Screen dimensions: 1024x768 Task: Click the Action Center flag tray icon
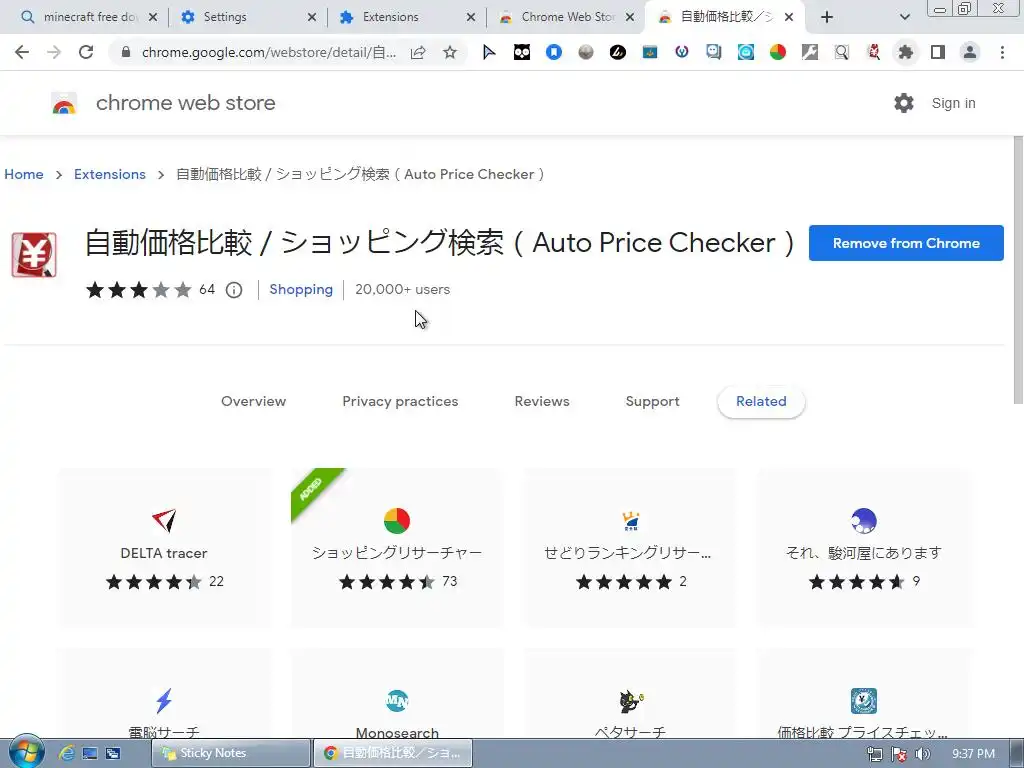click(x=899, y=754)
